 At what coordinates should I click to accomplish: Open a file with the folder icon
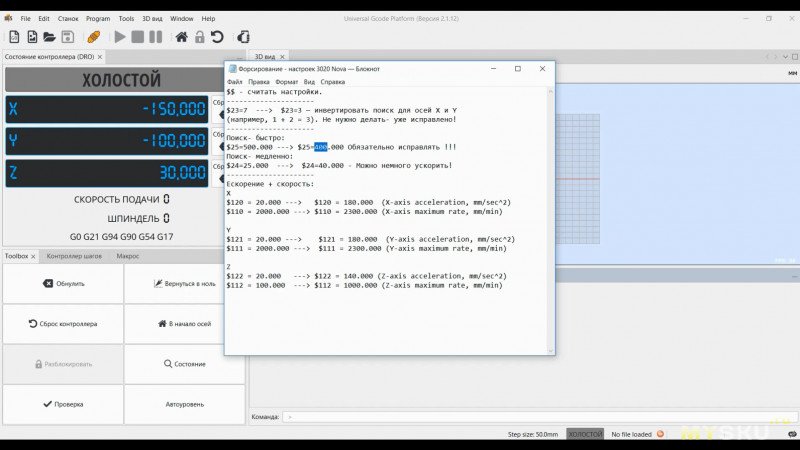tap(49, 37)
